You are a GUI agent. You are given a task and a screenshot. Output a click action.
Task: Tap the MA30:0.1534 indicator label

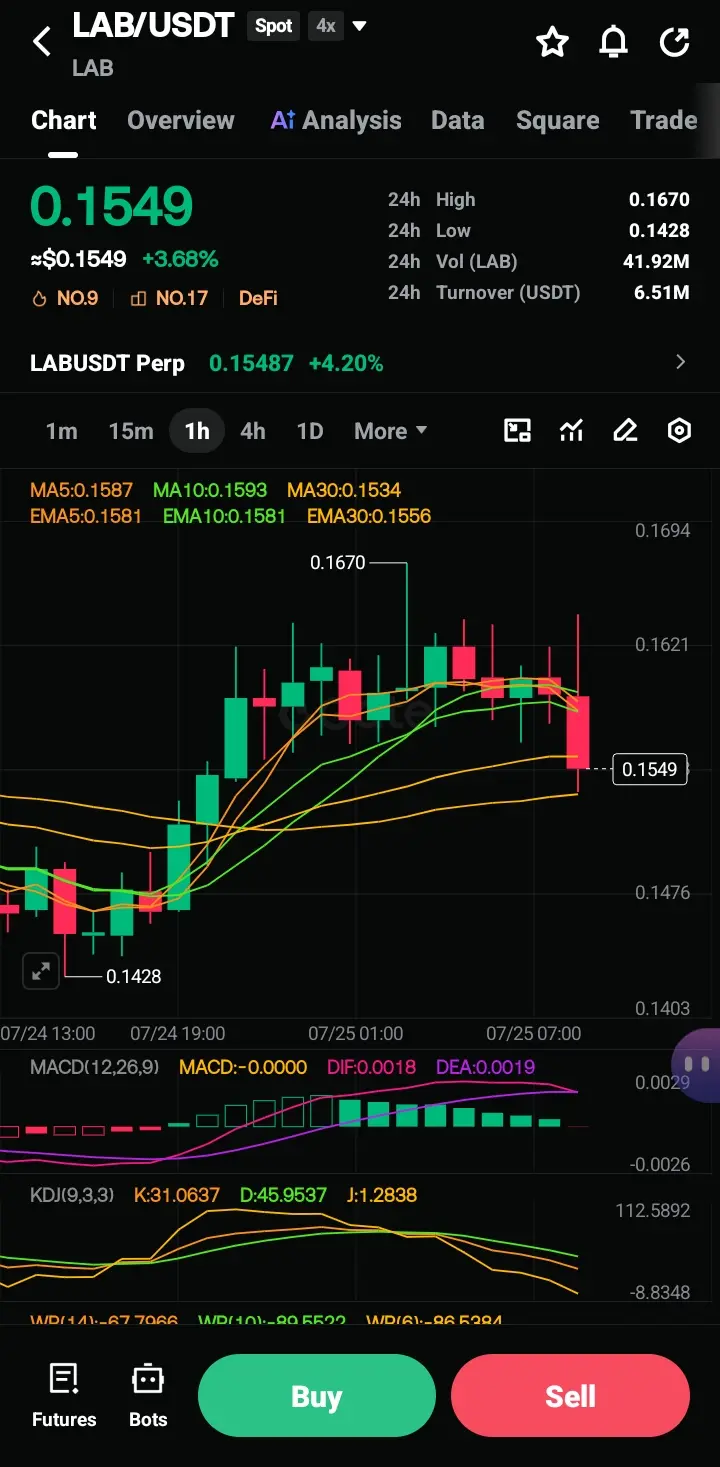point(344,490)
